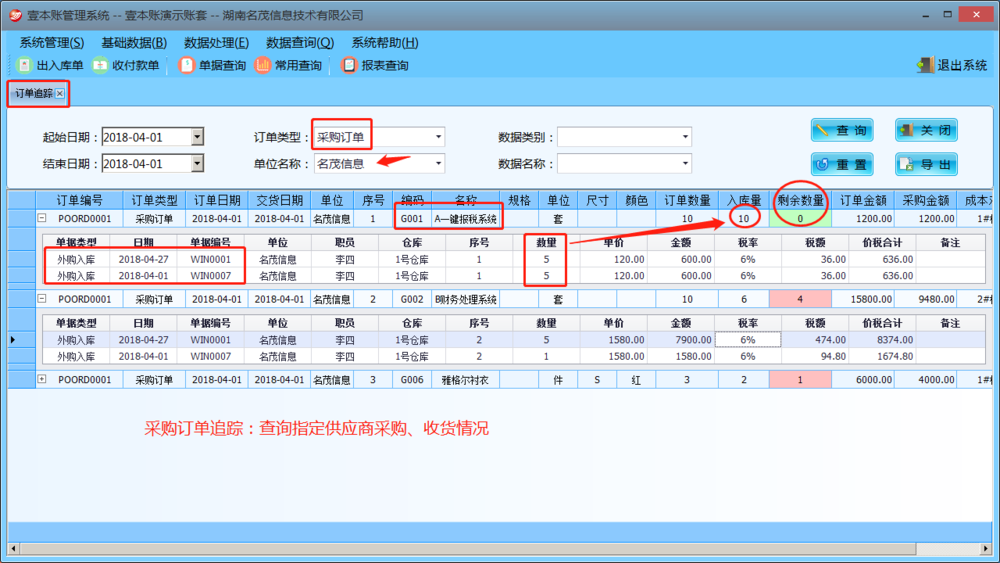Click the 订单金额 column header

tap(863, 200)
